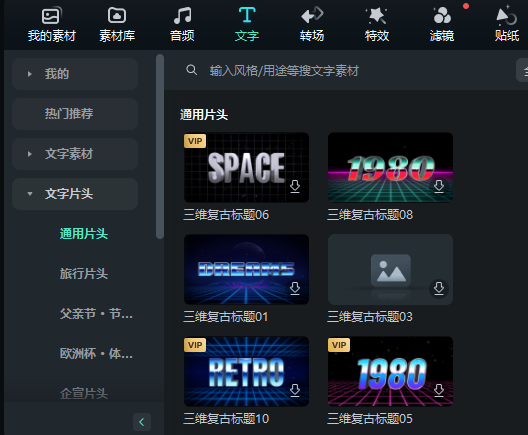Select 热门推荐 in the sidebar

coord(75,114)
